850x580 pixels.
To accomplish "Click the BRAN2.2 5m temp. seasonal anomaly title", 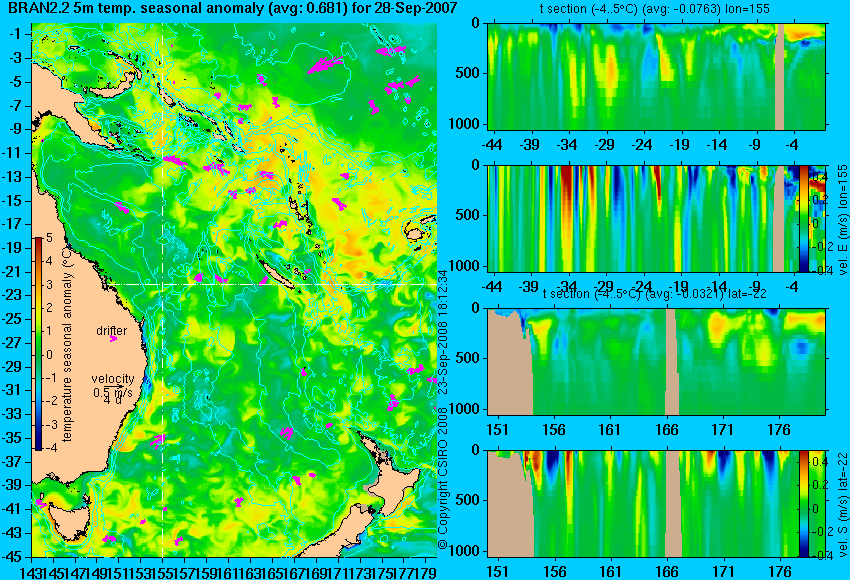I will [229, 8].
